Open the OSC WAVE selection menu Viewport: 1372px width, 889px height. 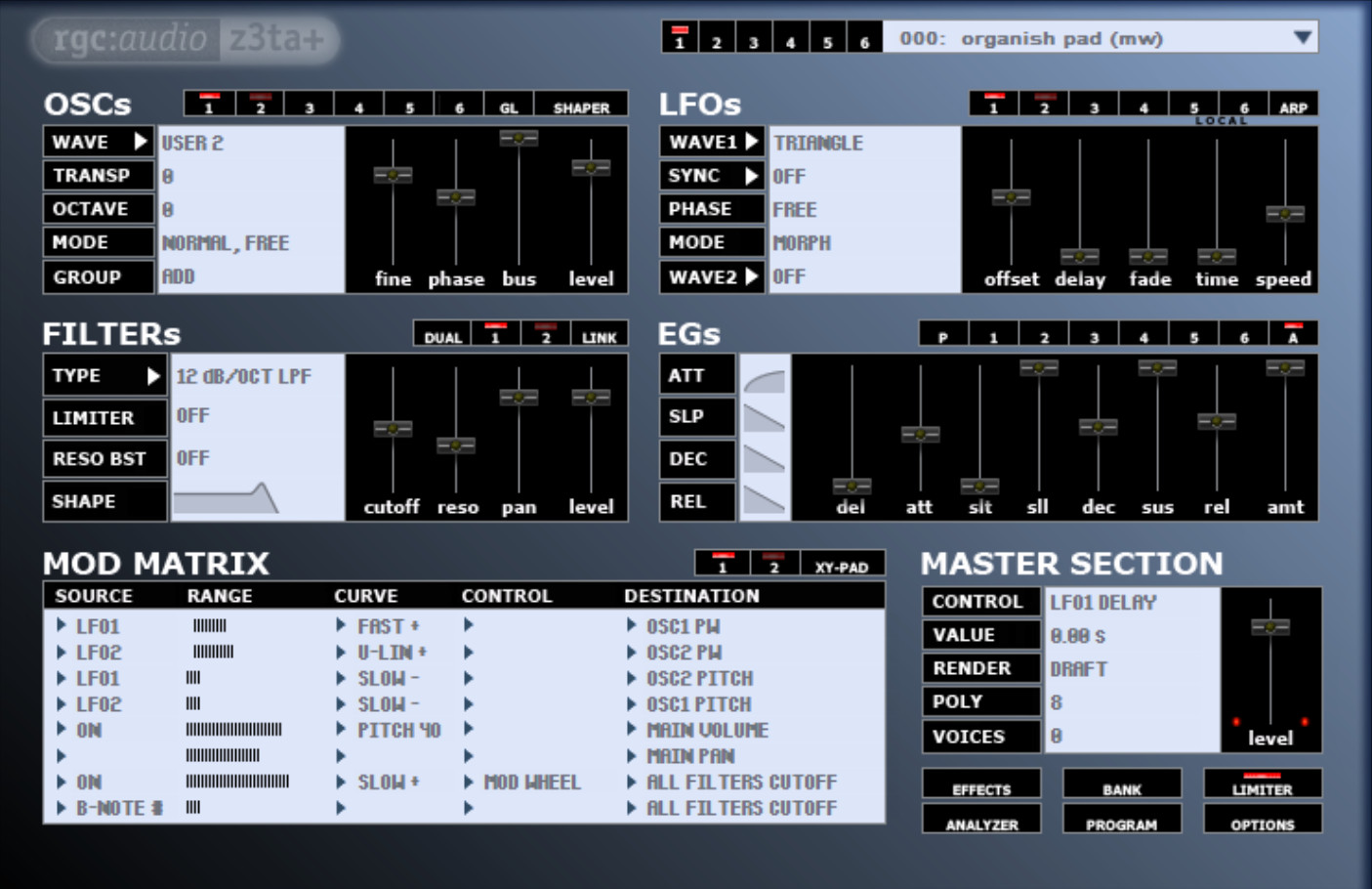[99, 142]
